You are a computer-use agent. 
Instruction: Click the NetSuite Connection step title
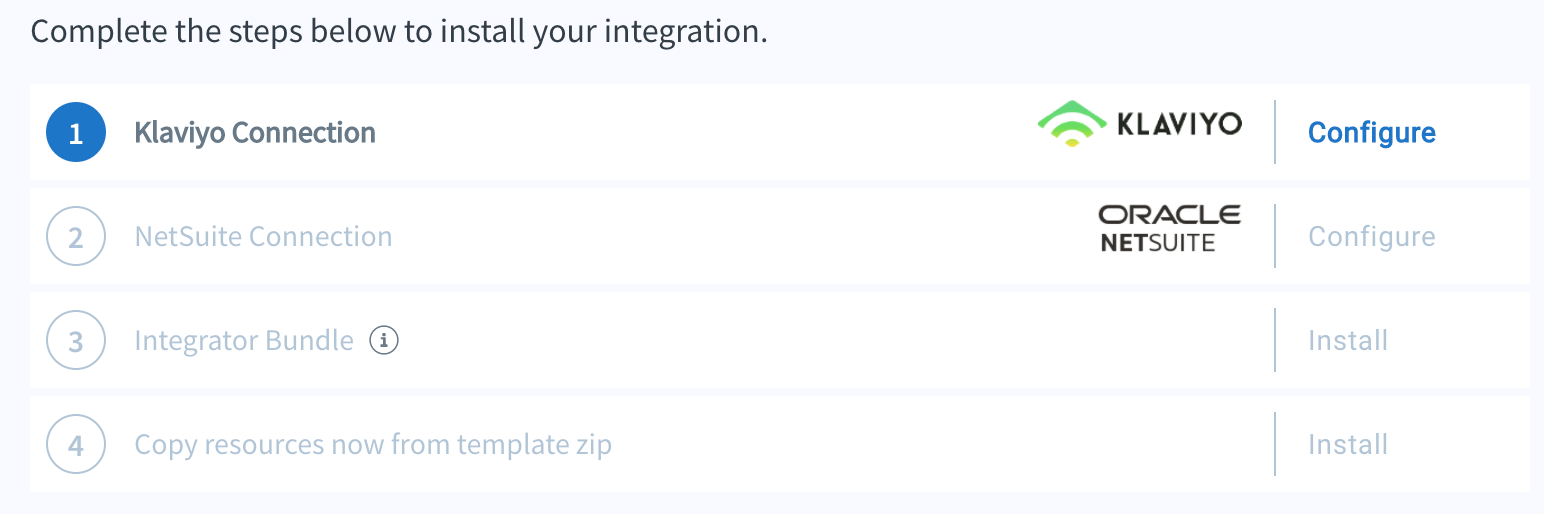pyautogui.click(x=263, y=237)
